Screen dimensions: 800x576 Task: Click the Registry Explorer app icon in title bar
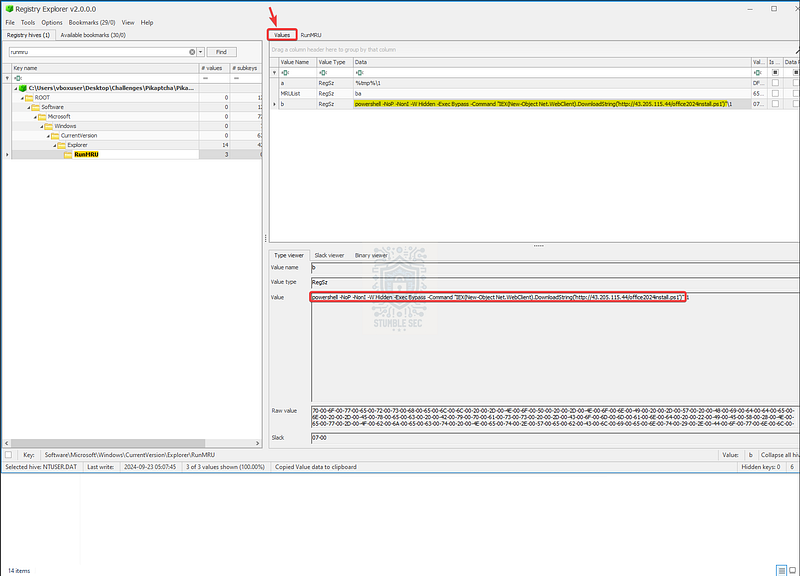coord(9,9)
